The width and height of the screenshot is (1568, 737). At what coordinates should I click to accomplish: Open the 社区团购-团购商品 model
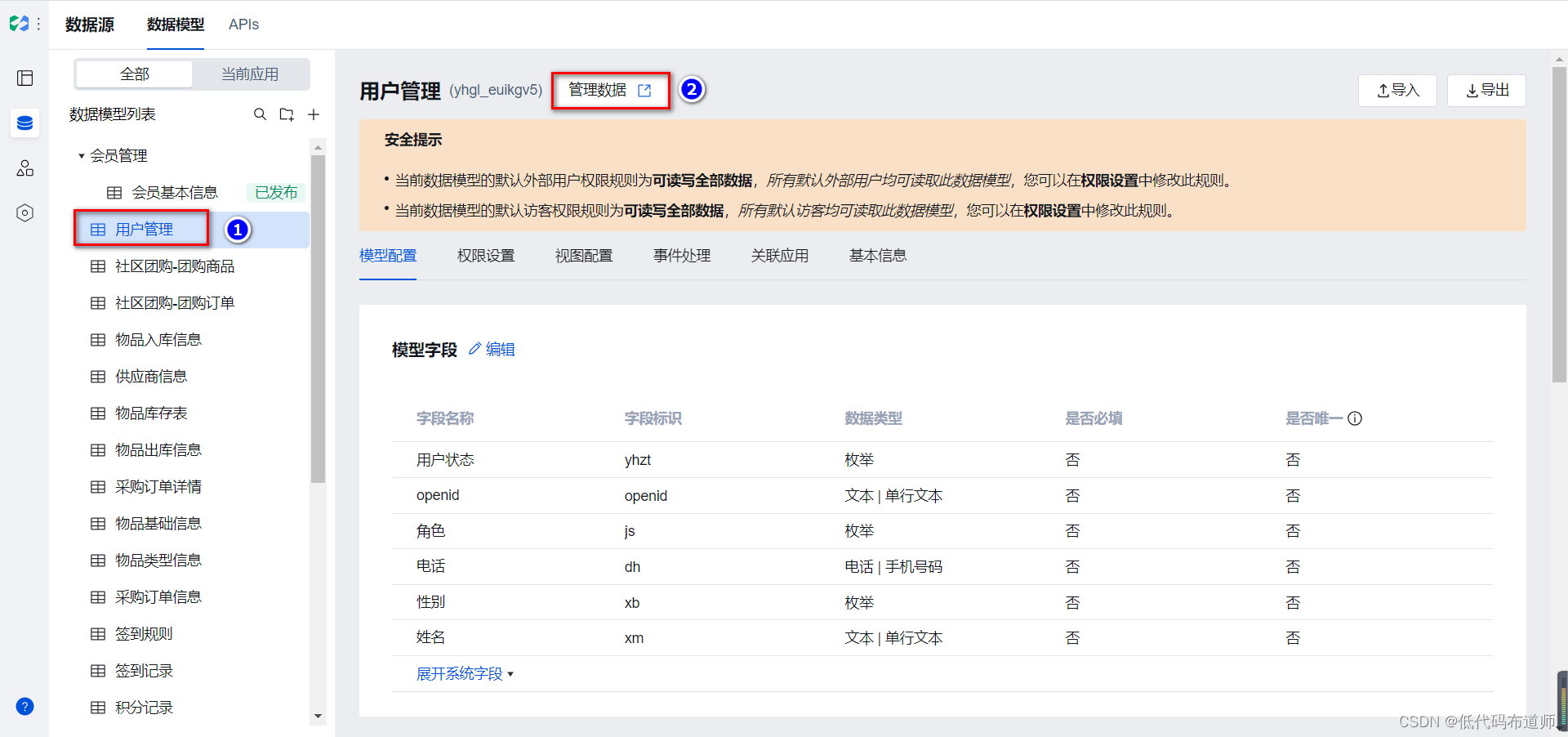click(x=175, y=266)
